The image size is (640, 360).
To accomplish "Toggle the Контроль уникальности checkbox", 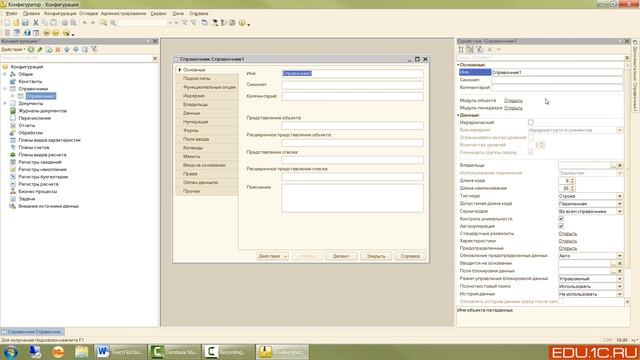I will click(561, 219).
